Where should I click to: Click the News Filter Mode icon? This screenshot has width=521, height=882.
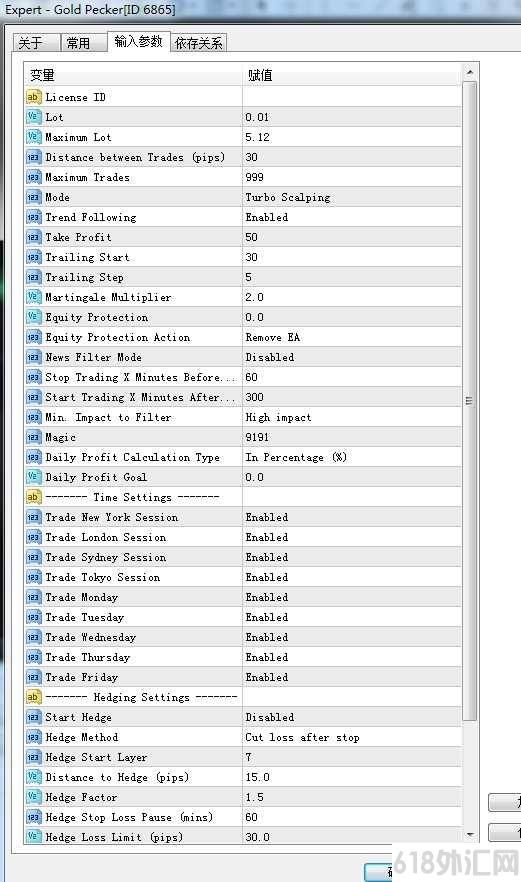[x=33, y=357]
